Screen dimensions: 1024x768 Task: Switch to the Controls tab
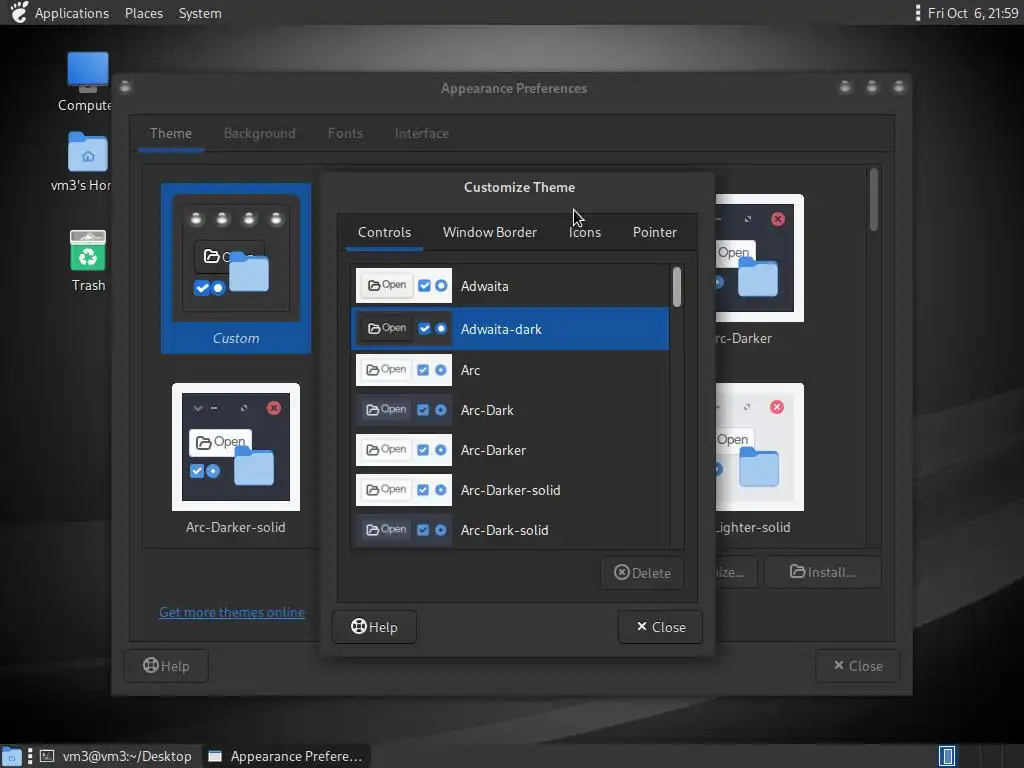pos(384,232)
